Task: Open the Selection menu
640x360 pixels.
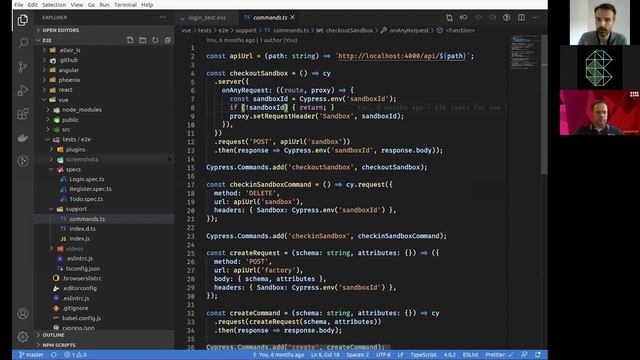Action: [x=54, y=5]
